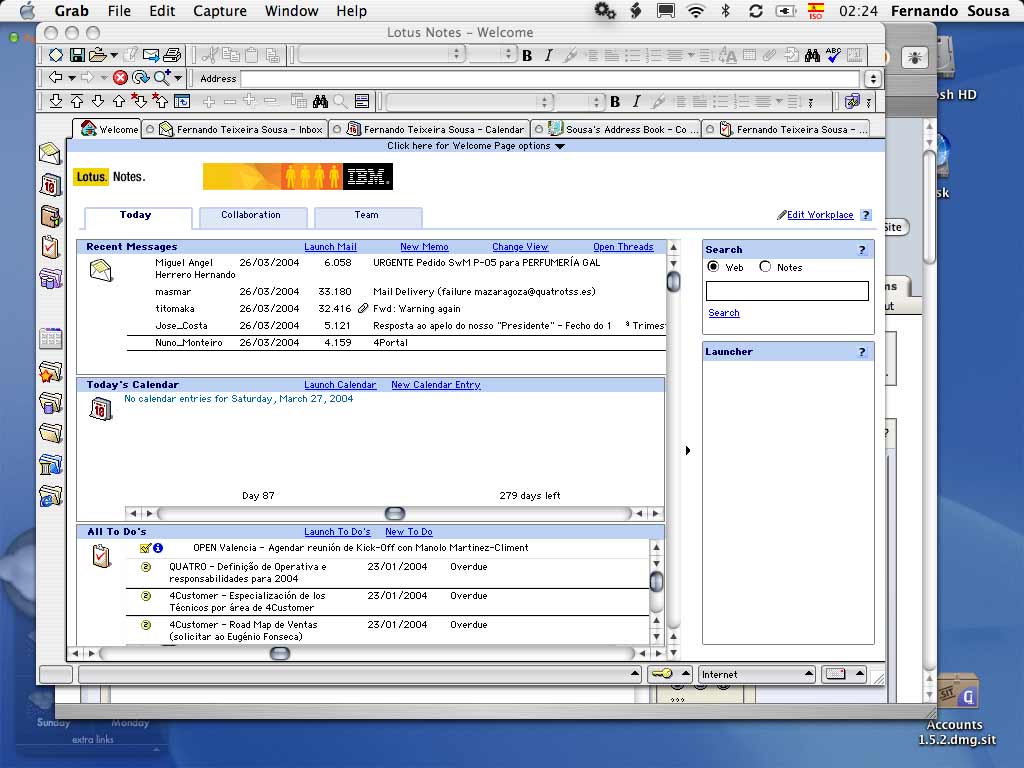
Task: Click in the Address input field
Action: pos(549,78)
